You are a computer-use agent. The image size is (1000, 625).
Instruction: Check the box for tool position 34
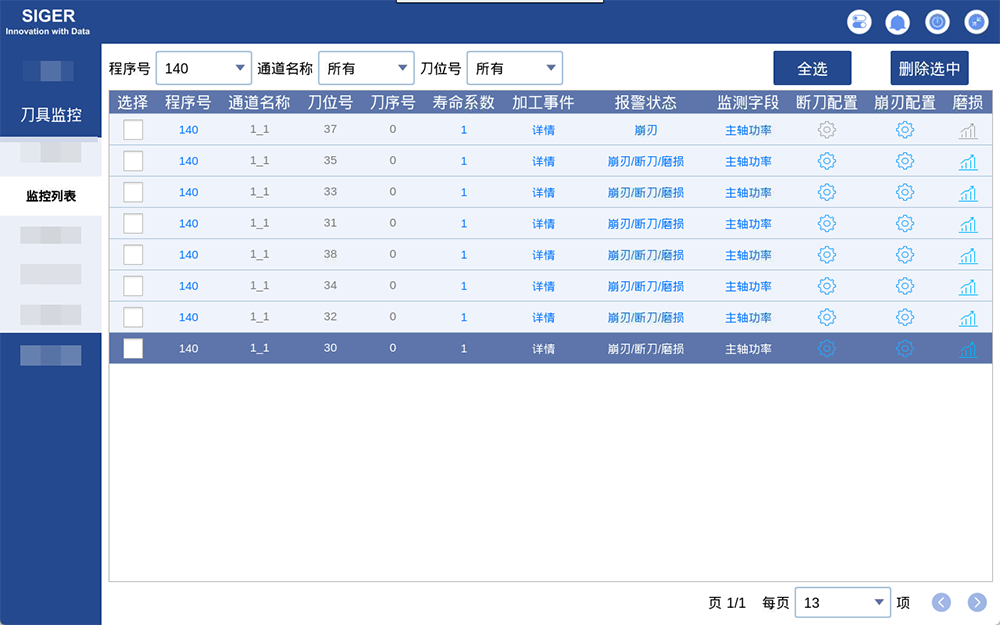pos(133,286)
